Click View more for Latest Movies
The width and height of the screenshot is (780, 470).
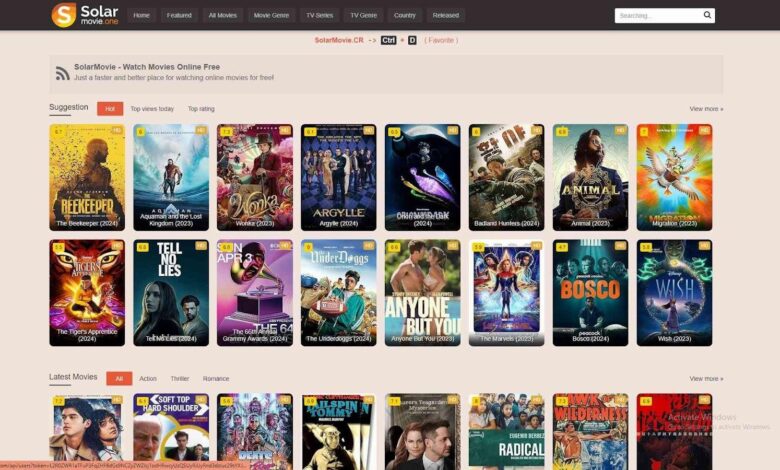point(706,378)
